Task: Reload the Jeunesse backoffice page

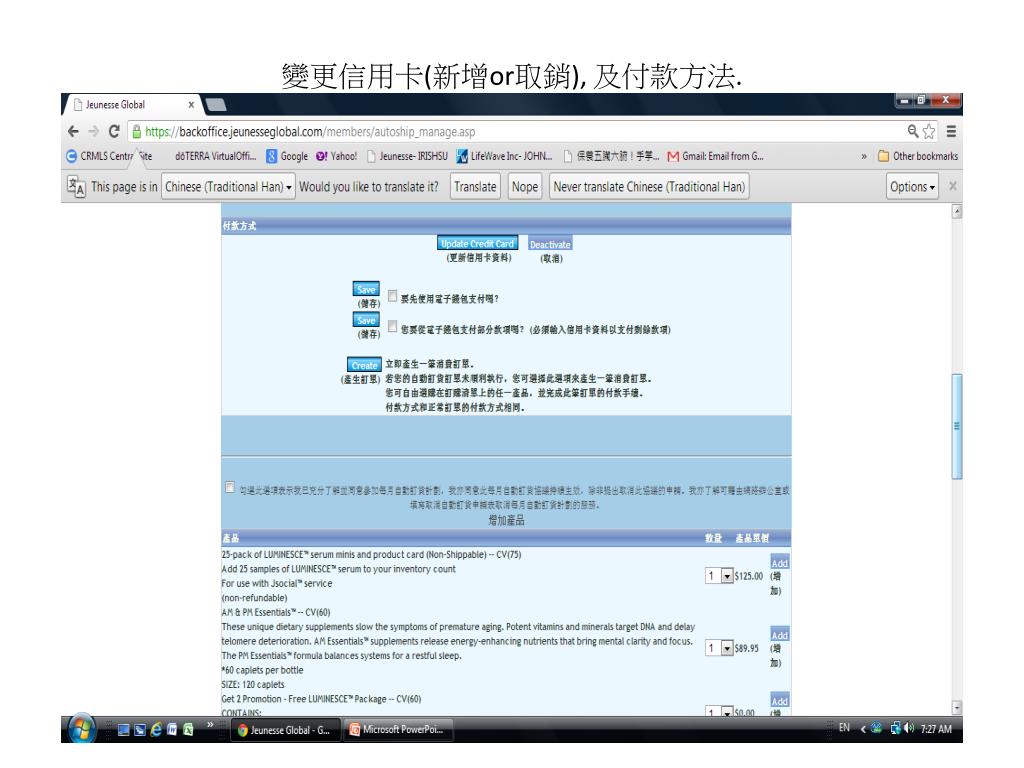Action: point(114,131)
